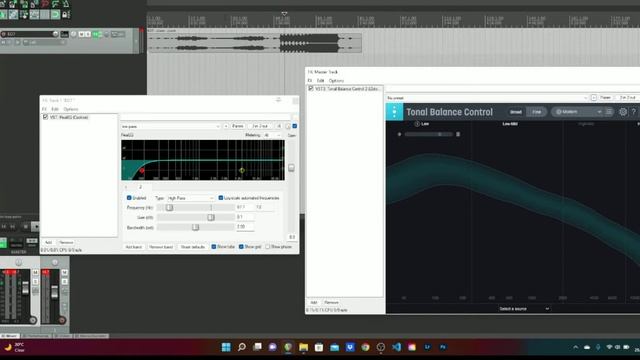Click the Remove band button
The height and width of the screenshot is (360, 640).
pos(161,247)
